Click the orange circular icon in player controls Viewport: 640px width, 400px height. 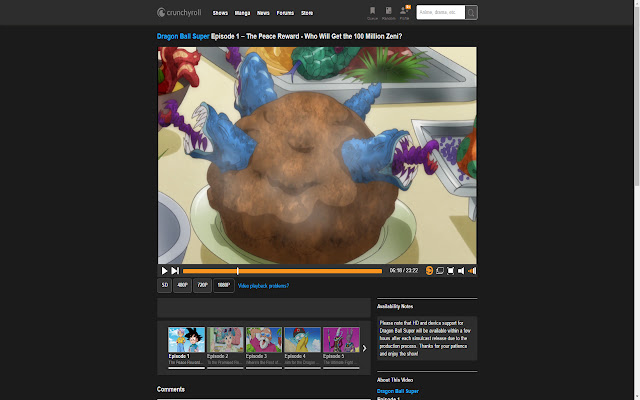tap(429, 270)
